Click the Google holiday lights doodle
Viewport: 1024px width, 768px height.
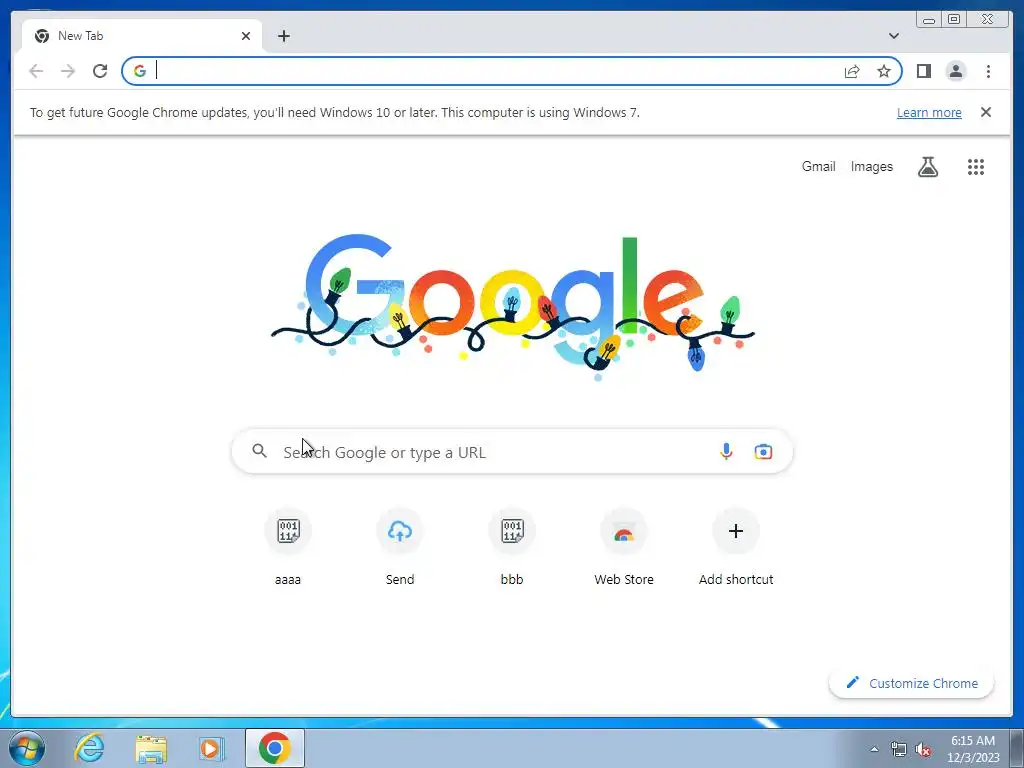513,307
